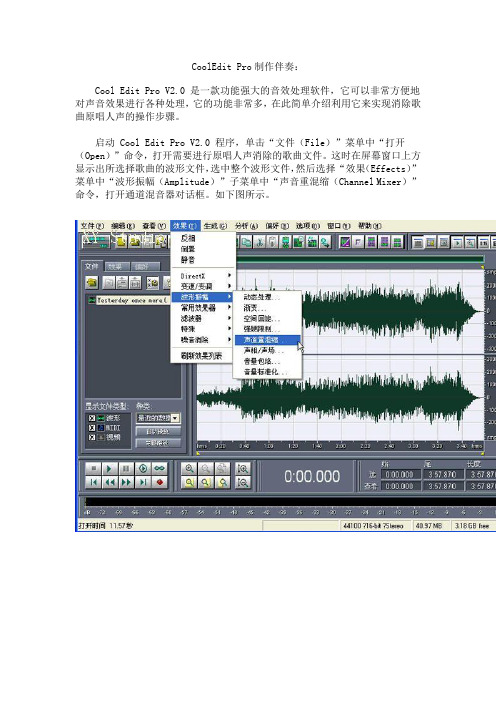Start recording with the red Record button
The image size is (496, 702).
point(160,482)
